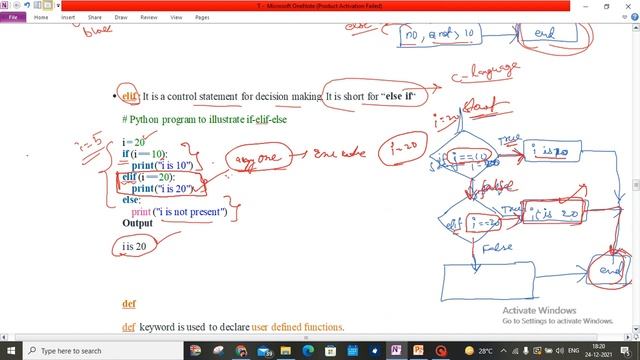Click the Dock to Desktop icon
This screenshot has width=640, height=360.
[38, 5]
